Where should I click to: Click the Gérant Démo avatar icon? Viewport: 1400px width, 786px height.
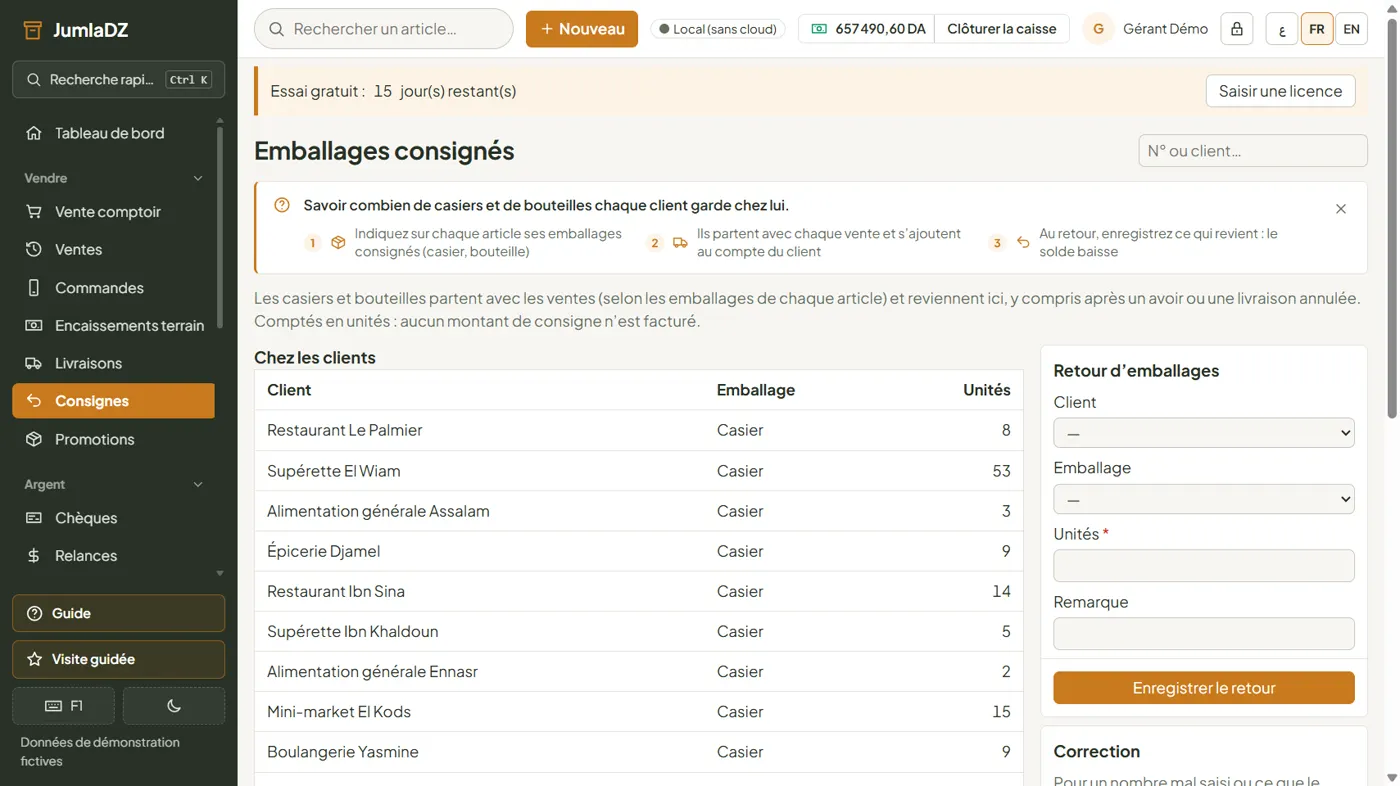click(x=1098, y=29)
